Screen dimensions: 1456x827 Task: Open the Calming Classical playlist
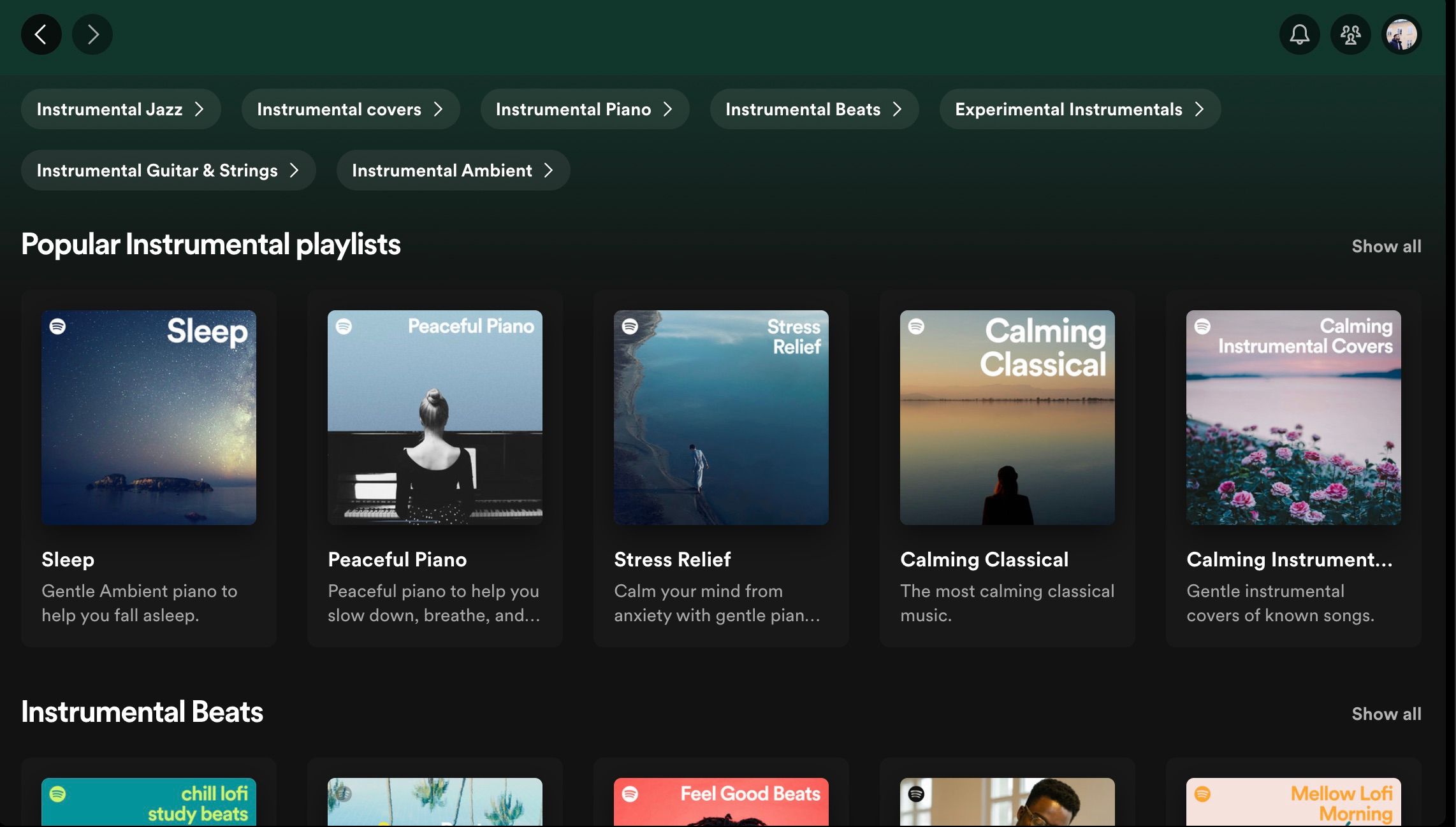tap(984, 559)
